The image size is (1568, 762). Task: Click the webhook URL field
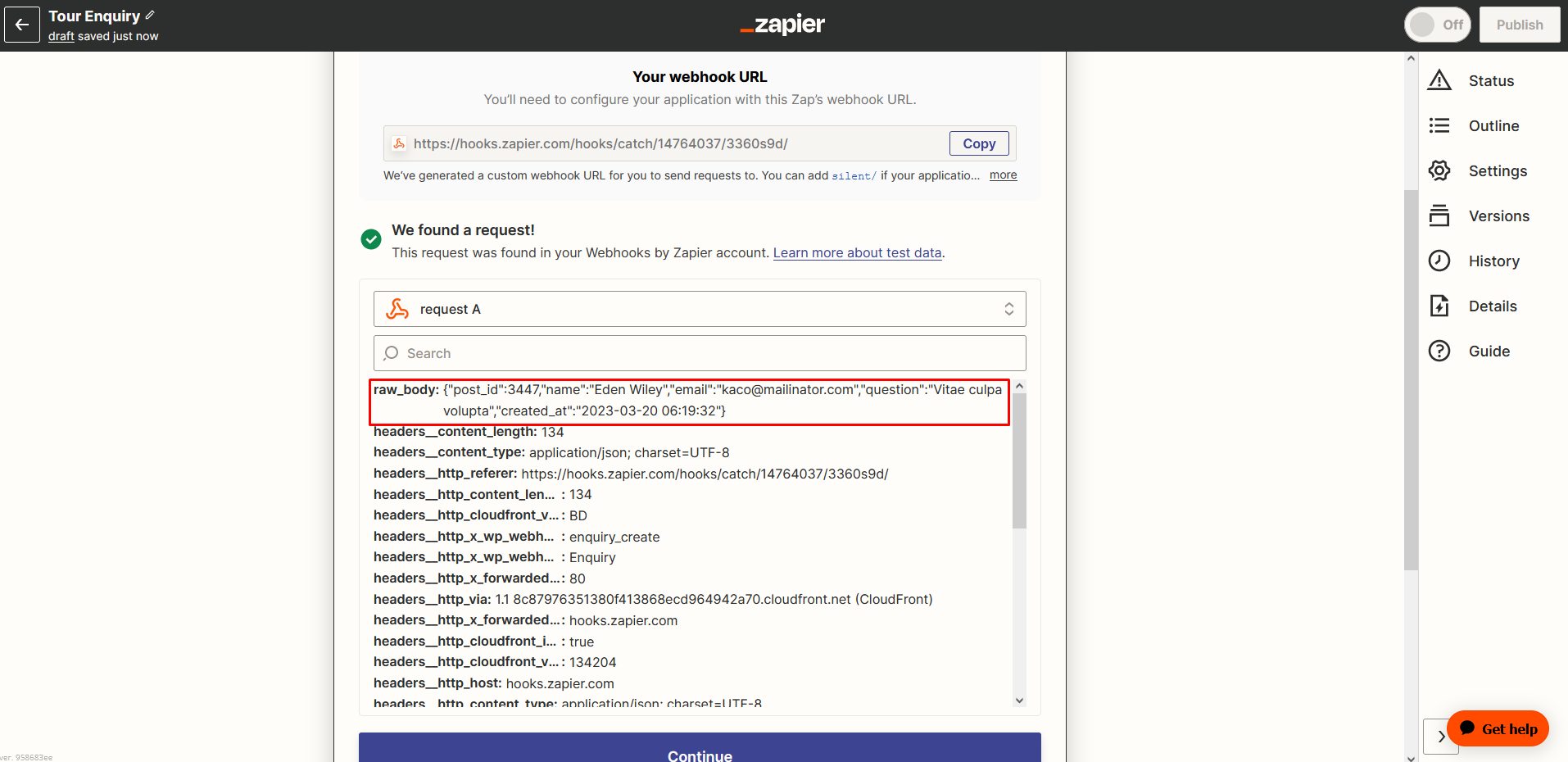(700, 143)
